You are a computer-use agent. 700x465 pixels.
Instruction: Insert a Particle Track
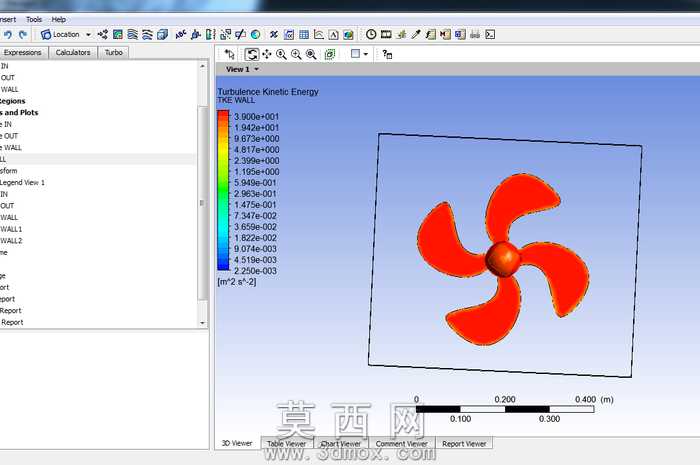click(147, 34)
